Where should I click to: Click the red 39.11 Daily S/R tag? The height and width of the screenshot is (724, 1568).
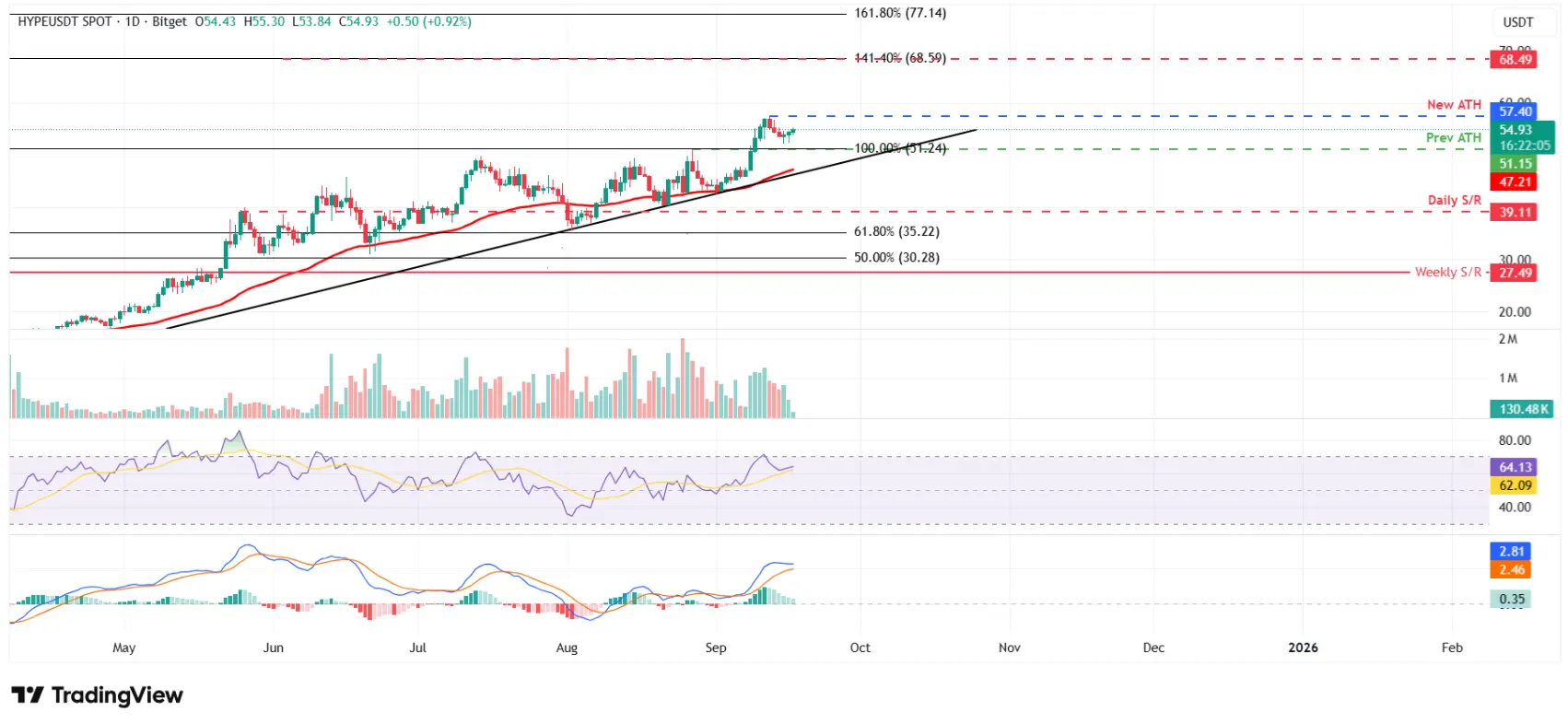(1514, 213)
